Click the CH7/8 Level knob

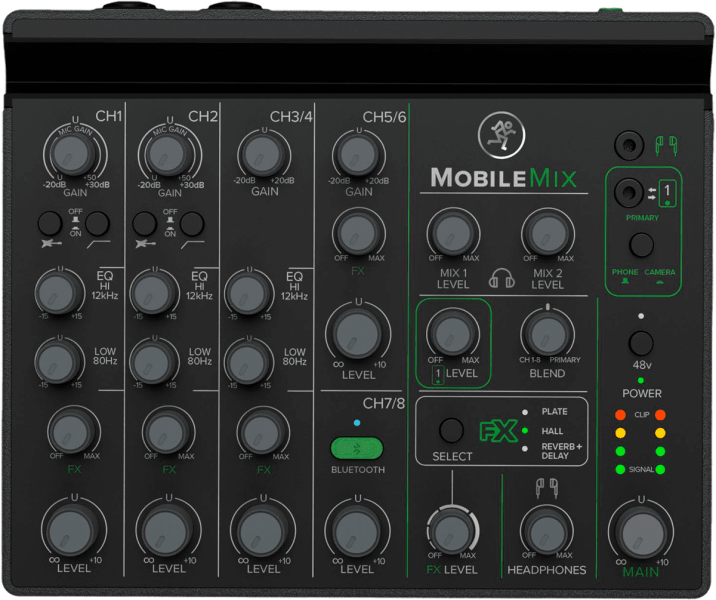click(x=357, y=528)
